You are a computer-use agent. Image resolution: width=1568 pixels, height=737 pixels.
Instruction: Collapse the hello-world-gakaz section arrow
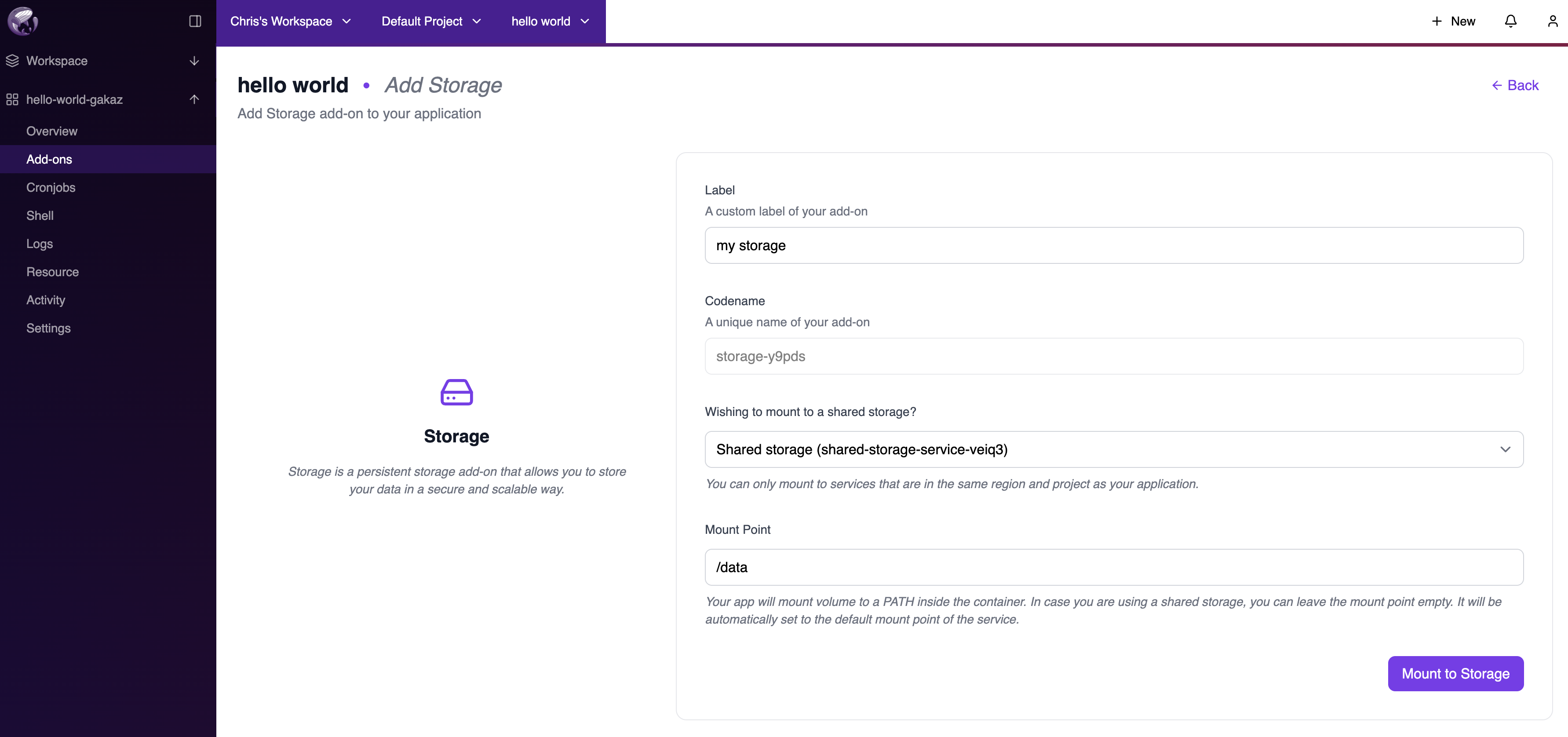(194, 99)
